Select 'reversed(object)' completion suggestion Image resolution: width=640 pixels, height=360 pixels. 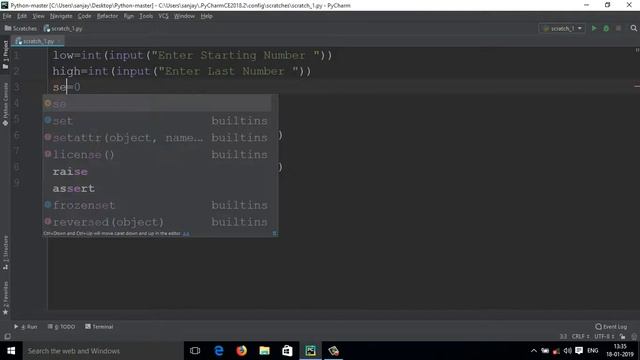click(158, 222)
